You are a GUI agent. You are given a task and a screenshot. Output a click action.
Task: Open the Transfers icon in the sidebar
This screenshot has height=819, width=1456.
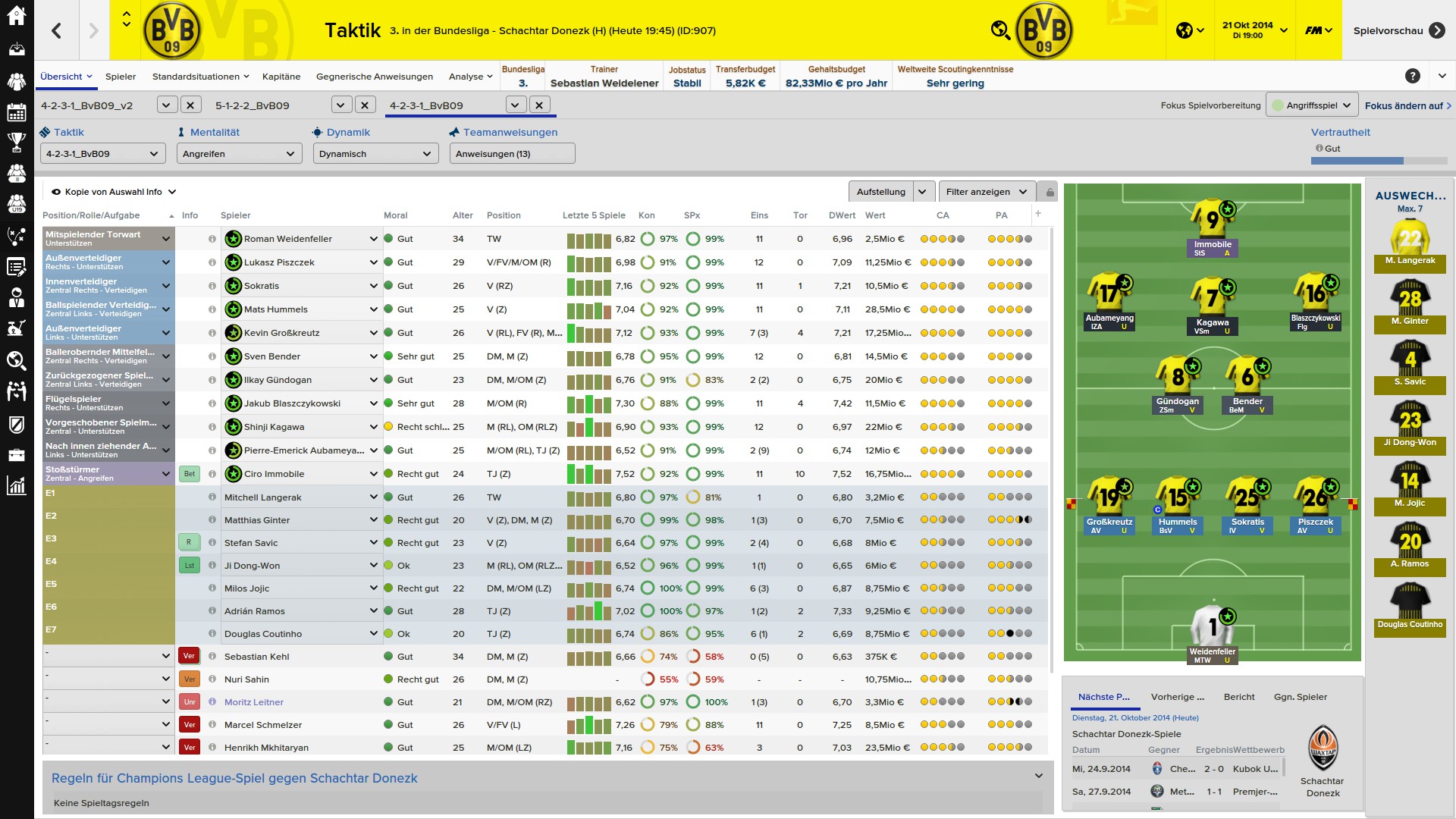tap(17, 391)
